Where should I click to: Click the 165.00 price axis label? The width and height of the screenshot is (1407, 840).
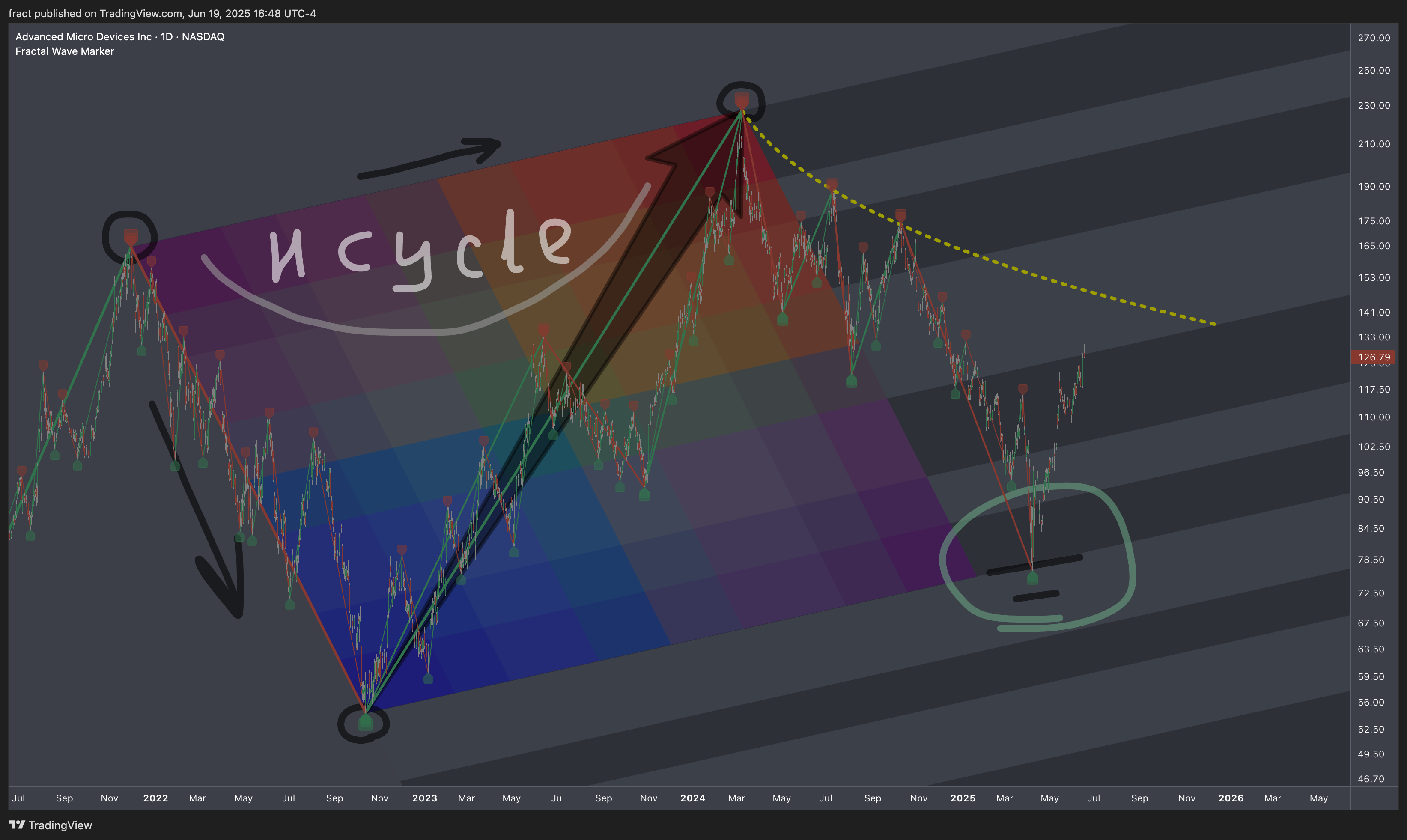1374,246
